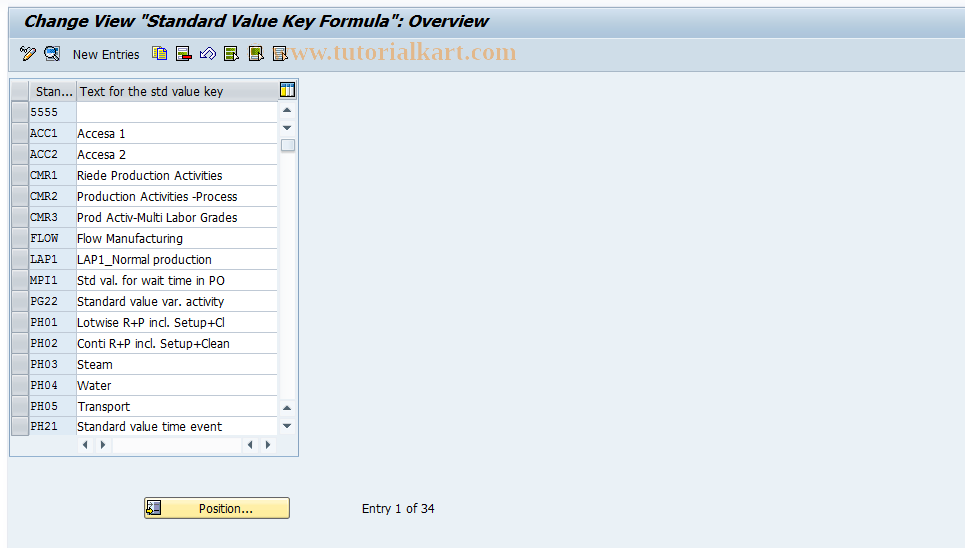The image size is (965, 548).
Task: Click the Delete entry icon
Action: pos(183,54)
